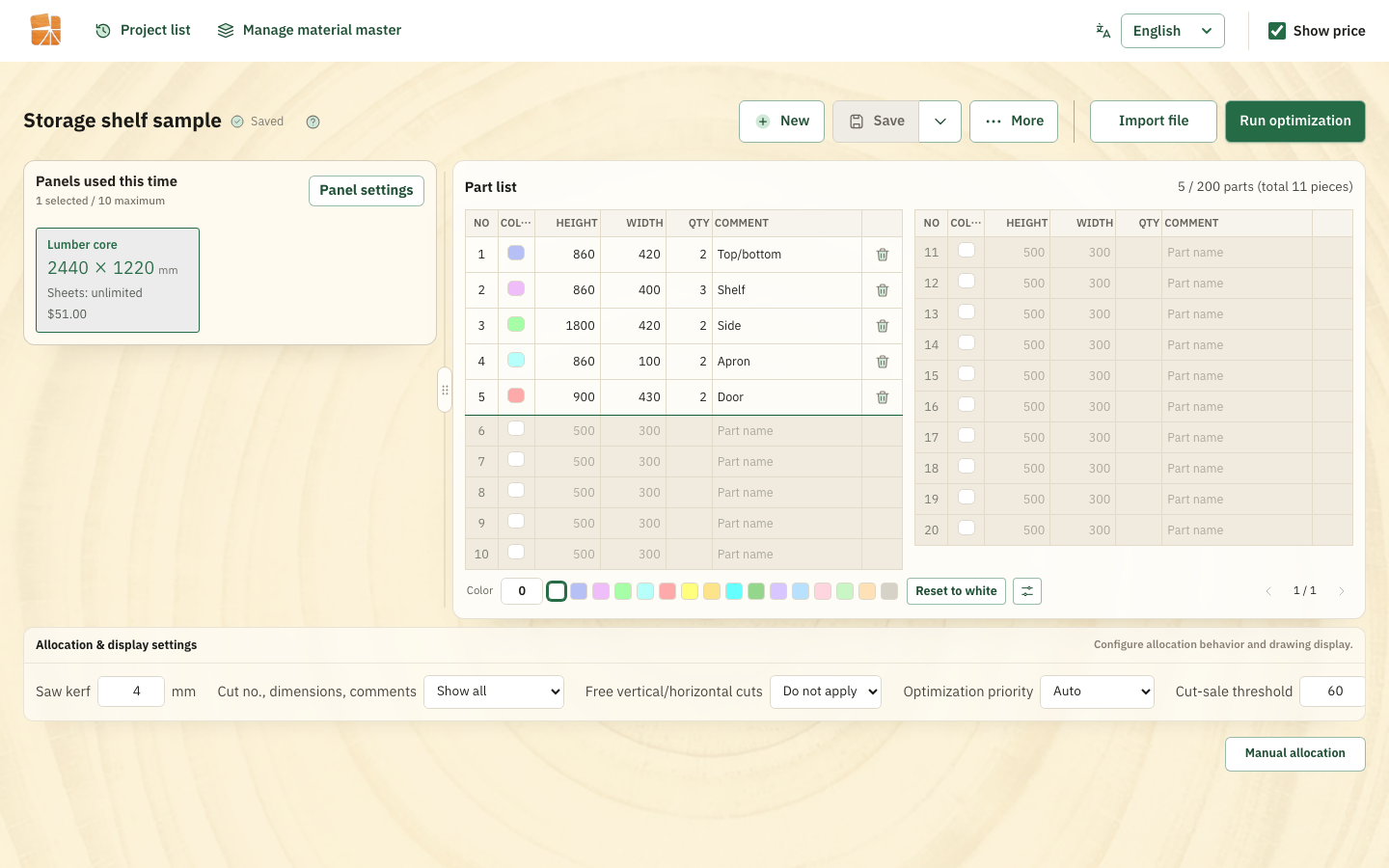Delete the Door part row
The height and width of the screenshot is (868, 1389).
tap(883, 397)
